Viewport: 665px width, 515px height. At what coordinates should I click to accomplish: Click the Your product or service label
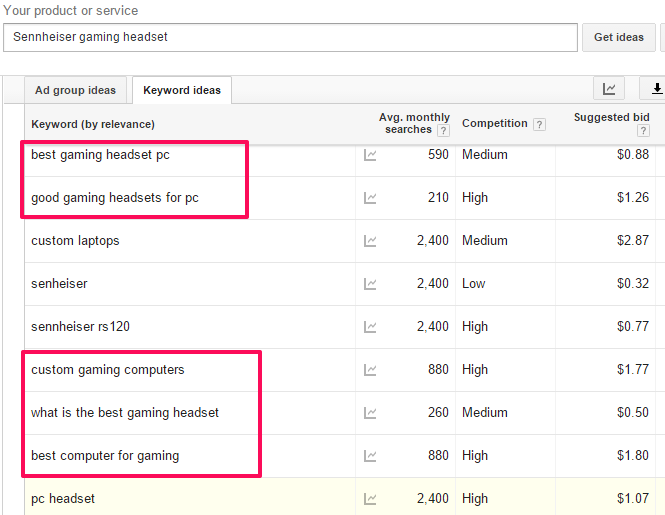click(70, 10)
